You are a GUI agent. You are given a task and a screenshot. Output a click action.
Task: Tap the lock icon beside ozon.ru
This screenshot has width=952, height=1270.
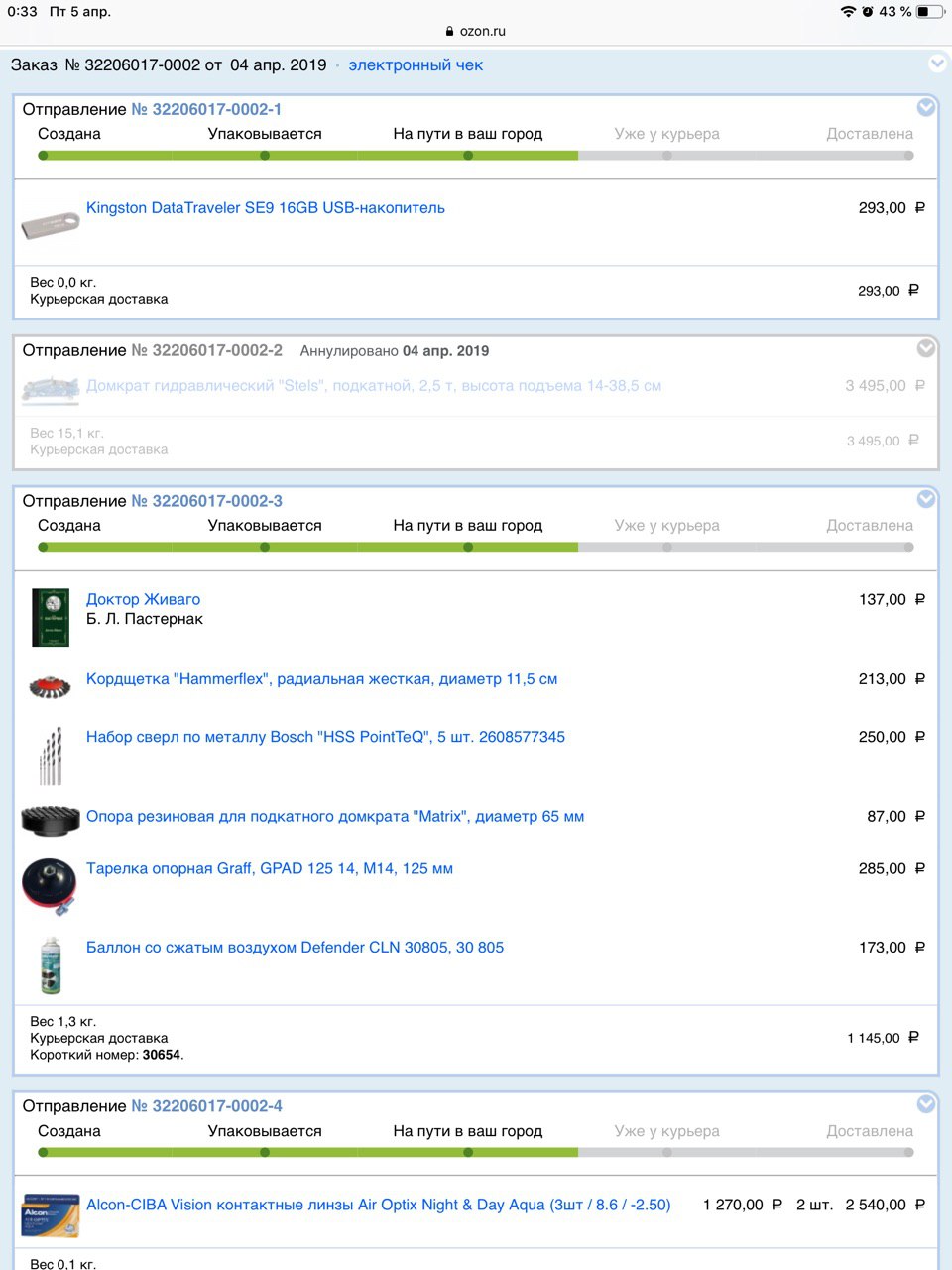450,31
